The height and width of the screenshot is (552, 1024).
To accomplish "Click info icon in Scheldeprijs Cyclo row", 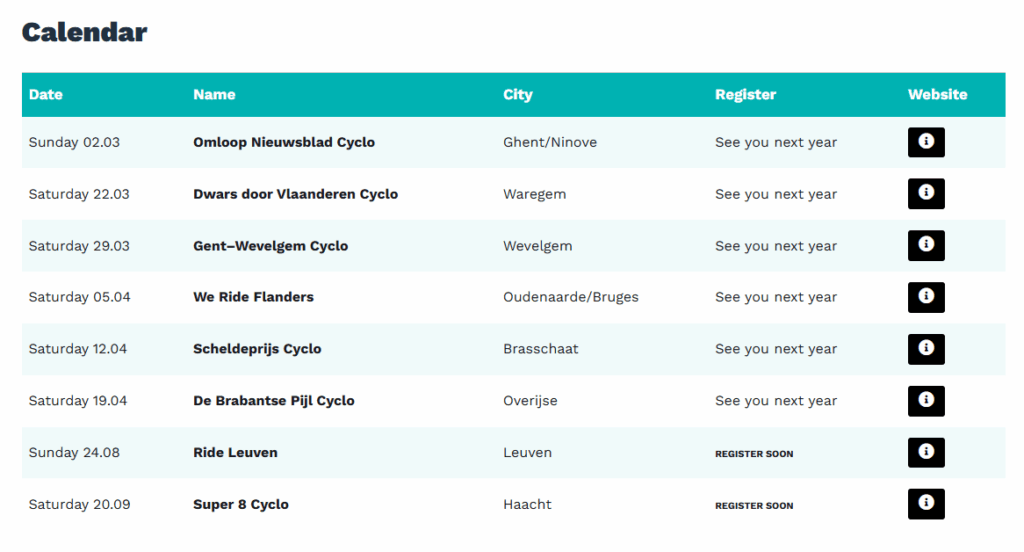I will (x=926, y=349).
